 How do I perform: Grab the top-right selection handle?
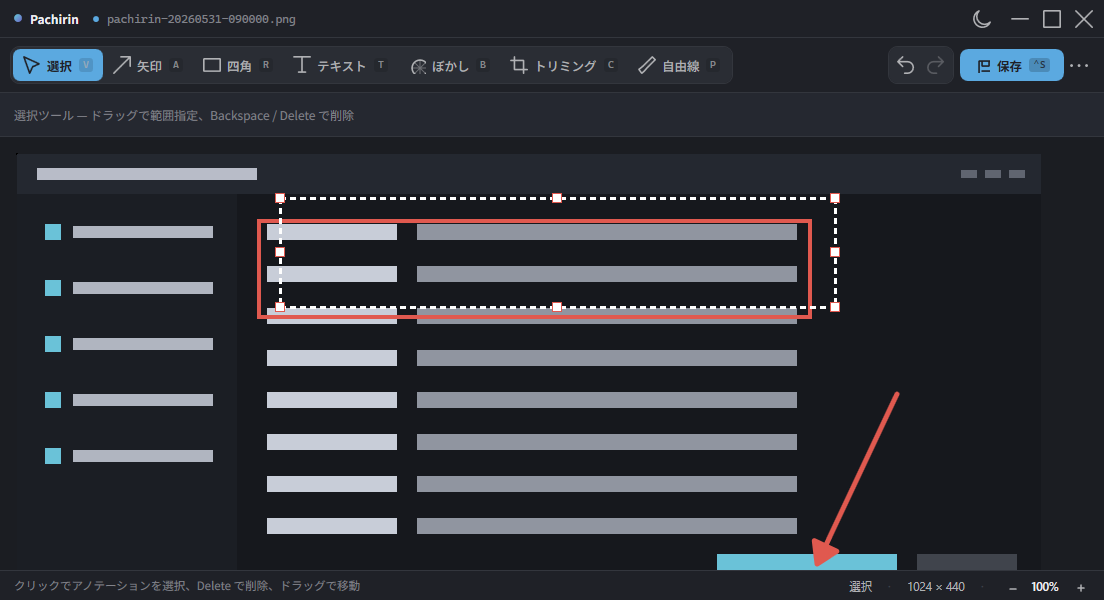835,198
